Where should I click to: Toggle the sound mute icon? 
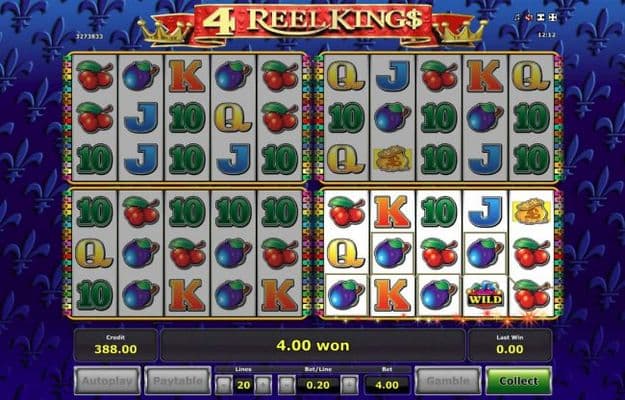tap(529, 18)
